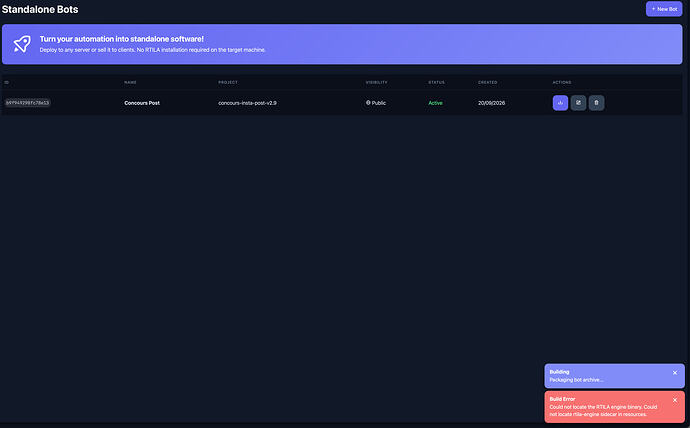Click the Packaging bot archive message
The height and width of the screenshot is (428, 690).
(x=576, y=380)
